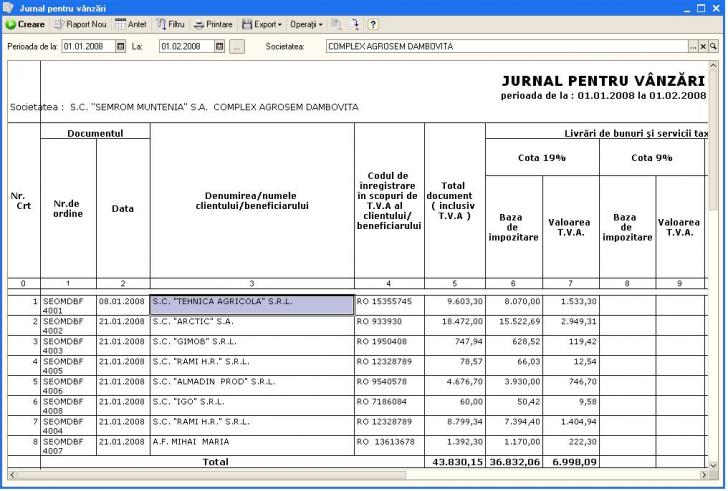The image size is (728, 491).
Task: Click the Societatea field COMPLEX AGROSEM DAMBOVITA
Action: pos(507,46)
